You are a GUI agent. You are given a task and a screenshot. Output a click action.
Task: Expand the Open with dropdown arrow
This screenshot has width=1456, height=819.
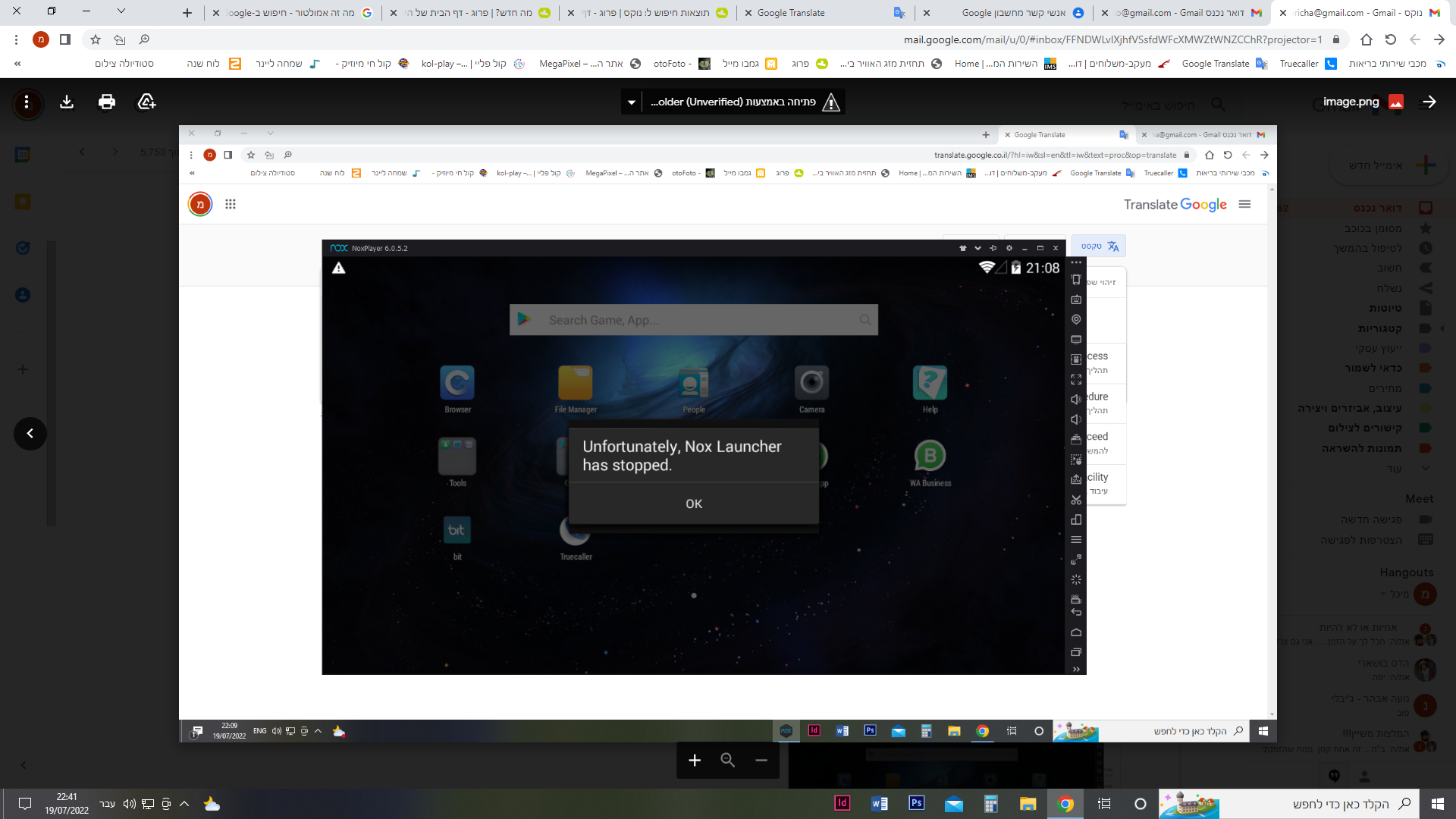pos(632,102)
